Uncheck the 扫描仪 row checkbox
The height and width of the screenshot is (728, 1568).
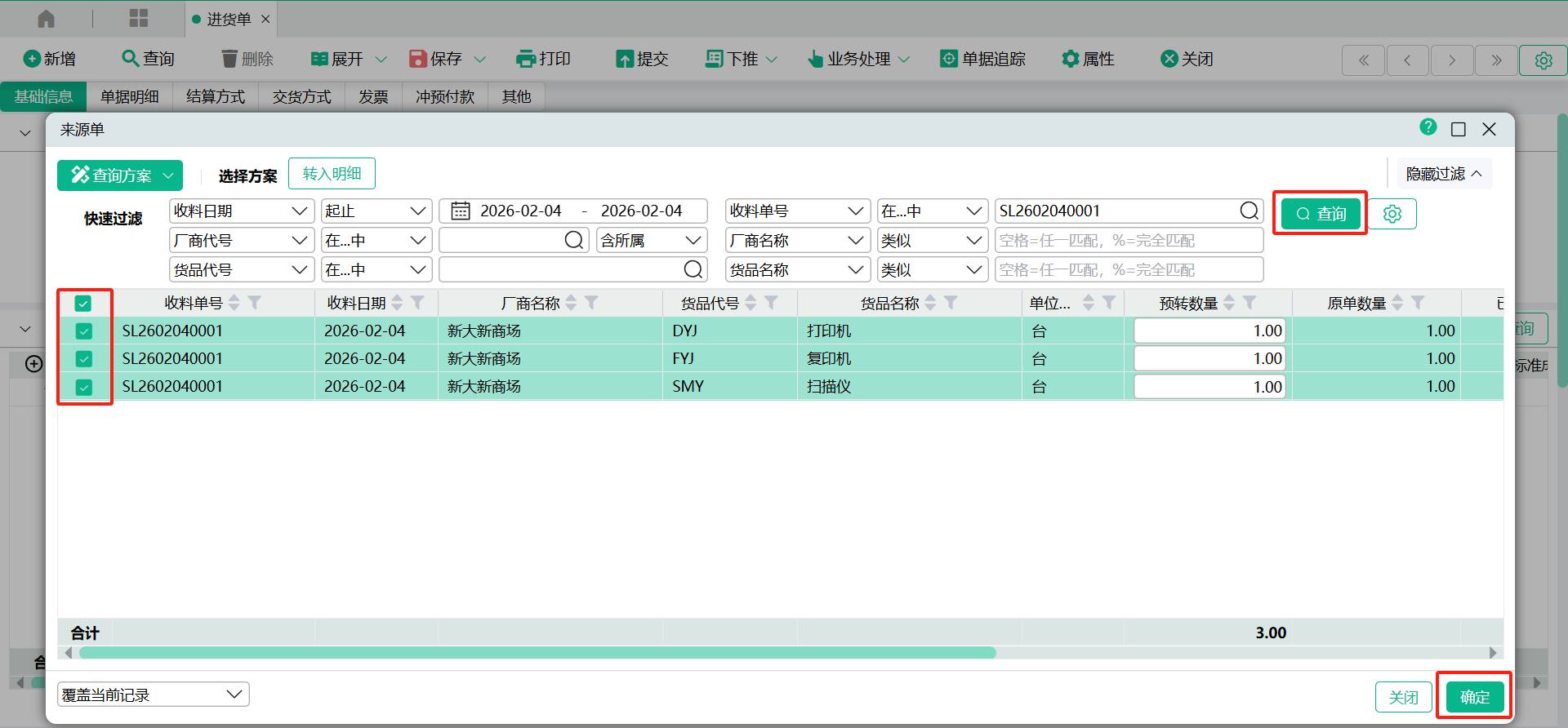(x=83, y=387)
